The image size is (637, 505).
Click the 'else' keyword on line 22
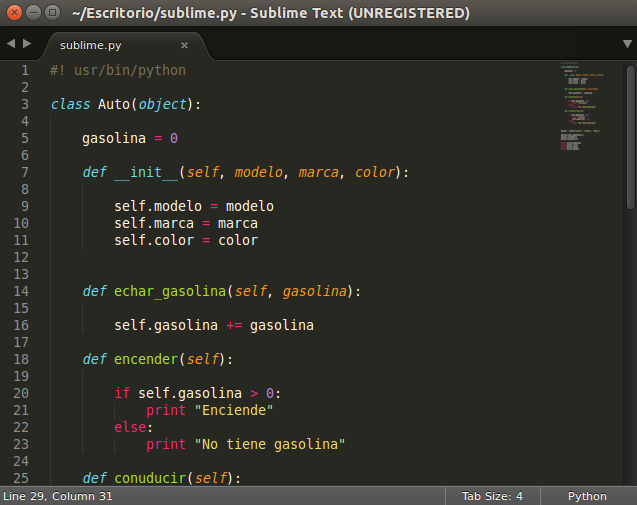coord(130,427)
